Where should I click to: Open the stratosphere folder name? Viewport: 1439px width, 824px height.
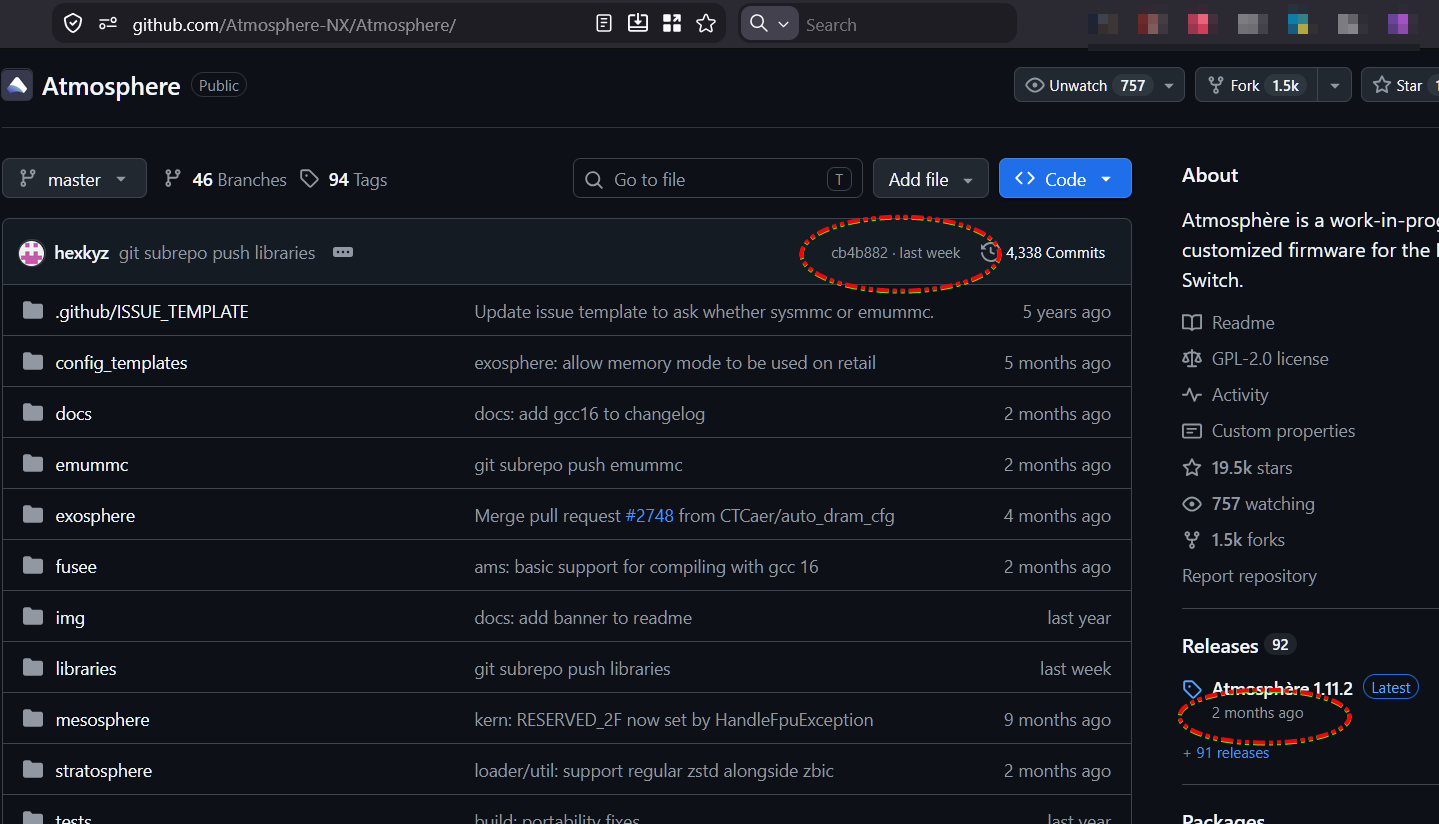click(104, 771)
